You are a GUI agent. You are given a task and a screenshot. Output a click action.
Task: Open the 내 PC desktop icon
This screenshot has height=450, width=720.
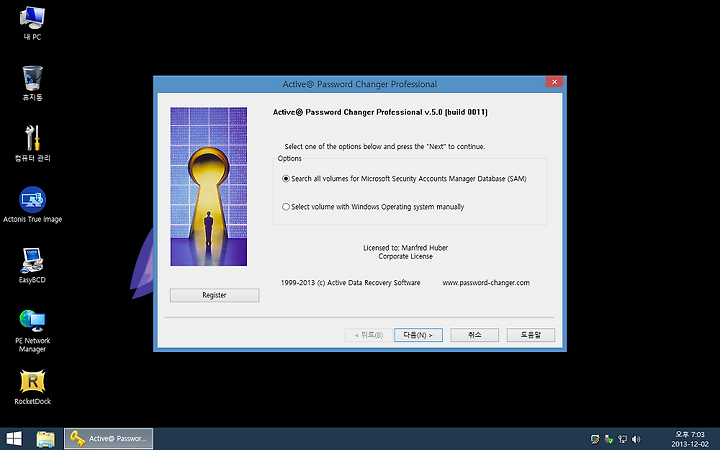pos(32,23)
